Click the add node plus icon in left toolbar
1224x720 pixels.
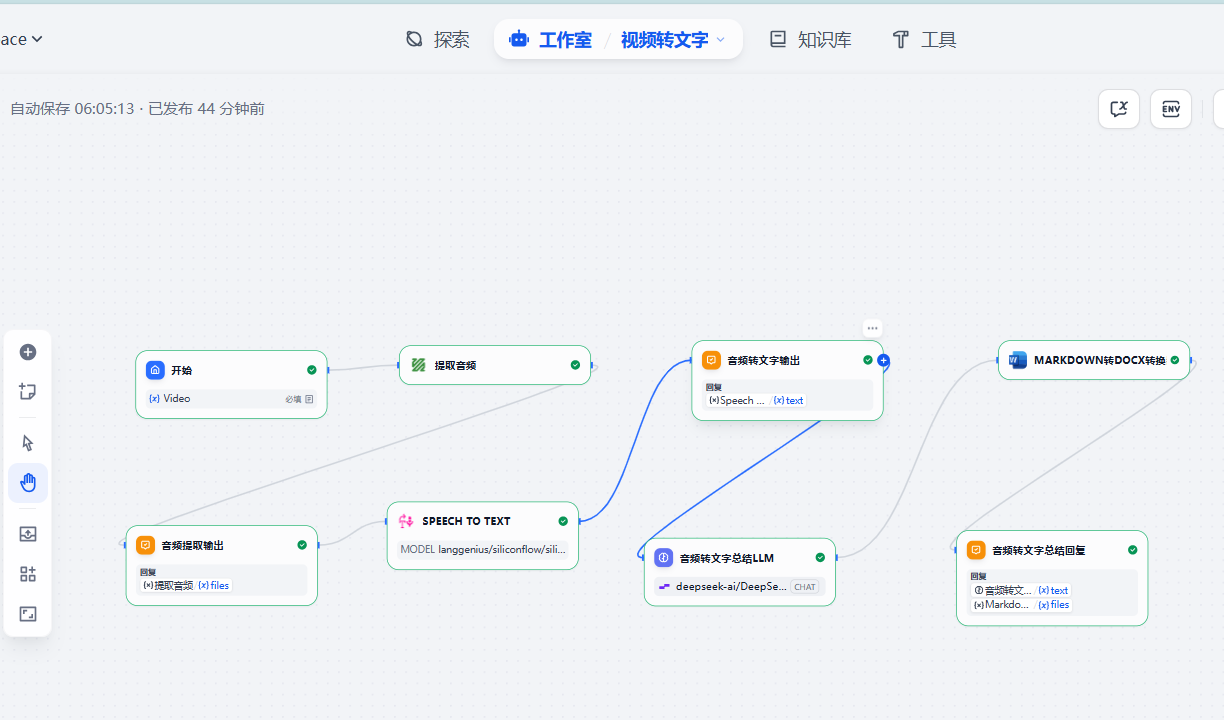(28, 352)
